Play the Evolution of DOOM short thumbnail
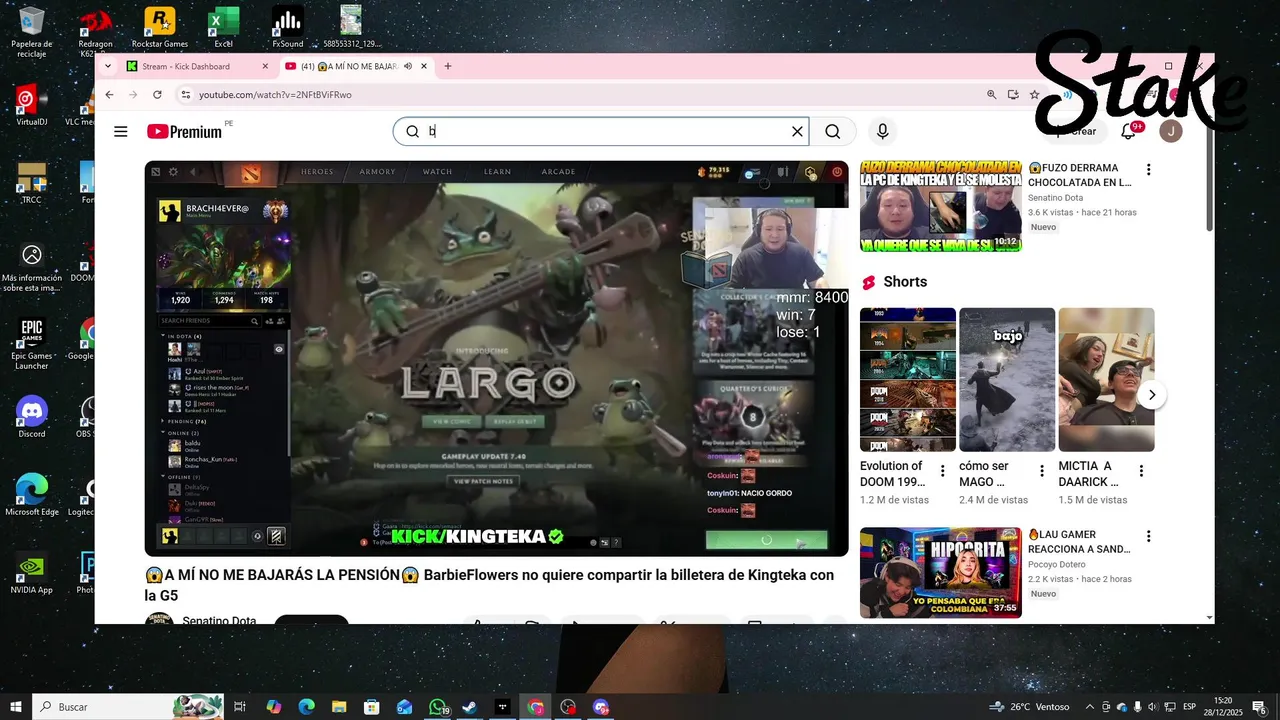 point(908,380)
